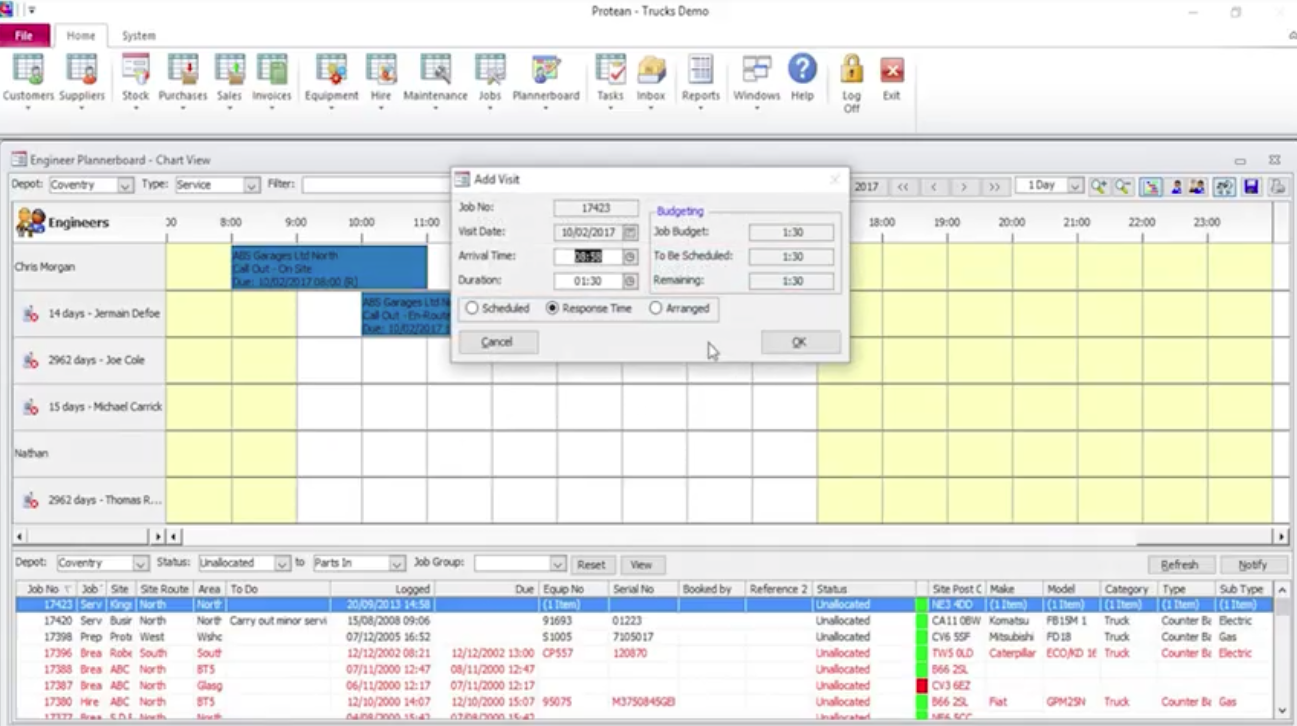Click the green status swatch in job 17423 row

[922, 605]
